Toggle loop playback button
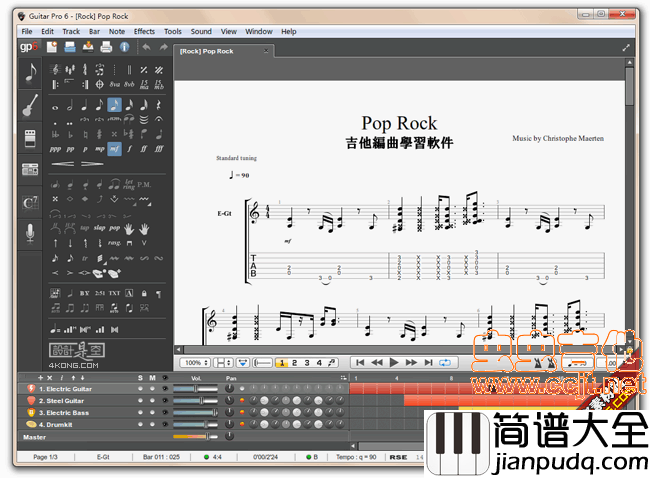Image resolution: width=650 pixels, height=478 pixels. (445, 363)
